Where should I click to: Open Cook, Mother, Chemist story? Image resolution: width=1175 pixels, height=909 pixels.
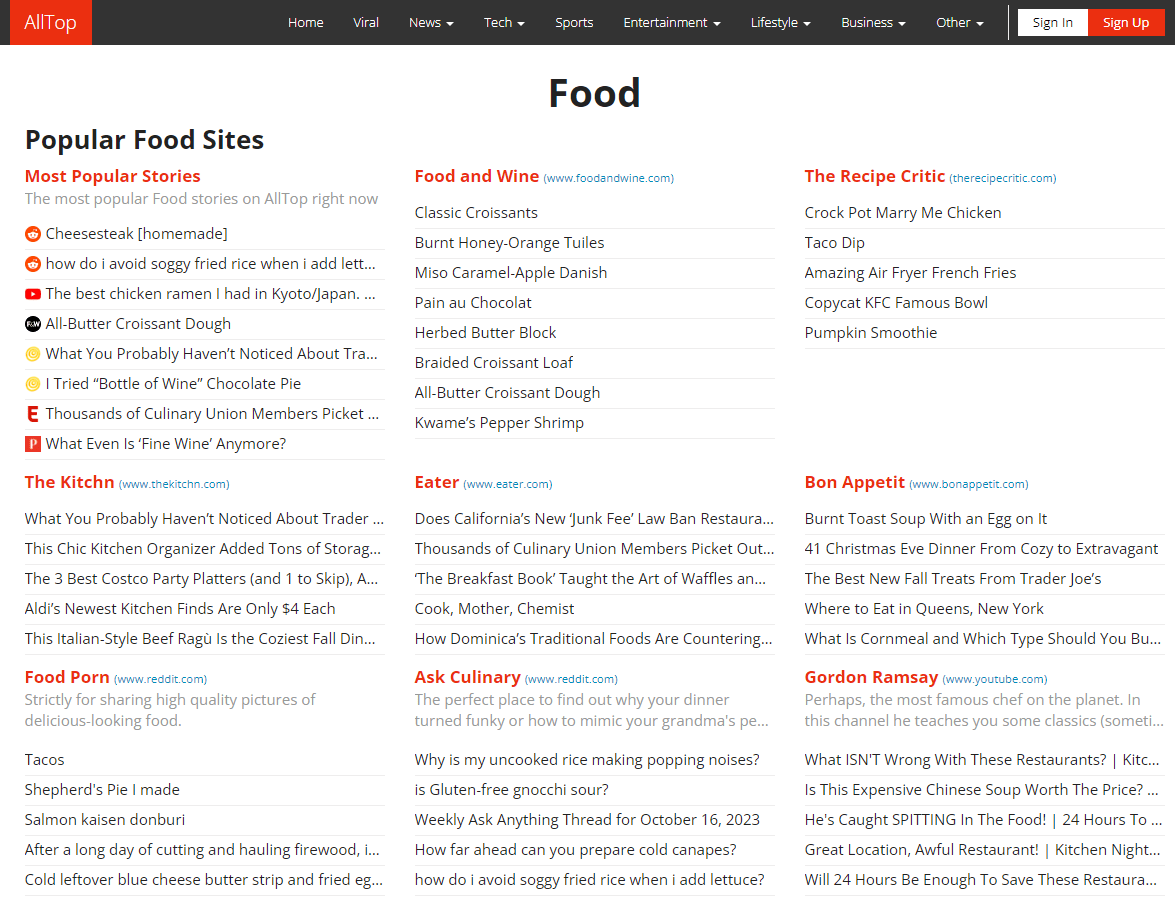[x=495, y=608]
